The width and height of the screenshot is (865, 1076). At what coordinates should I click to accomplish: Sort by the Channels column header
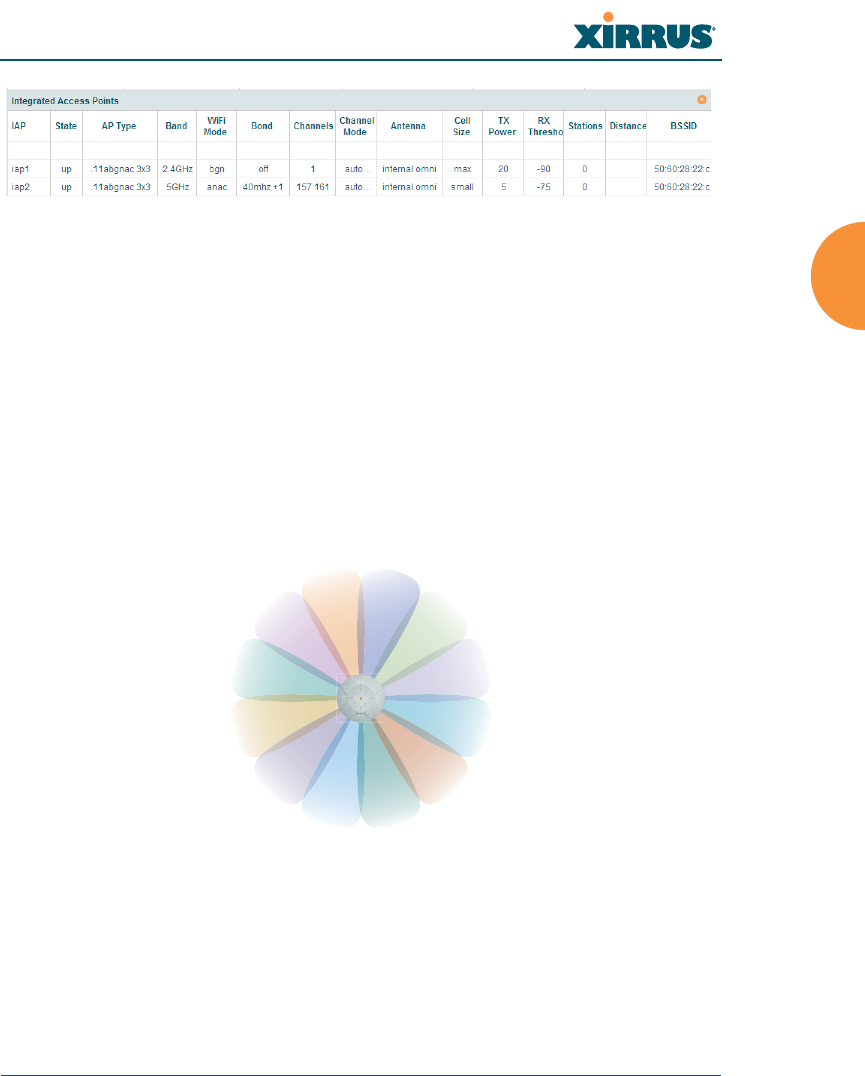tap(313, 126)
